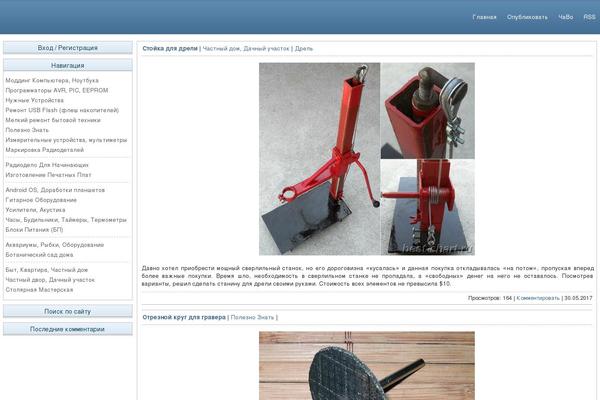Screen dimensions: 600x400
Task: Click the Комментировать link
Action: coord(538,298)
